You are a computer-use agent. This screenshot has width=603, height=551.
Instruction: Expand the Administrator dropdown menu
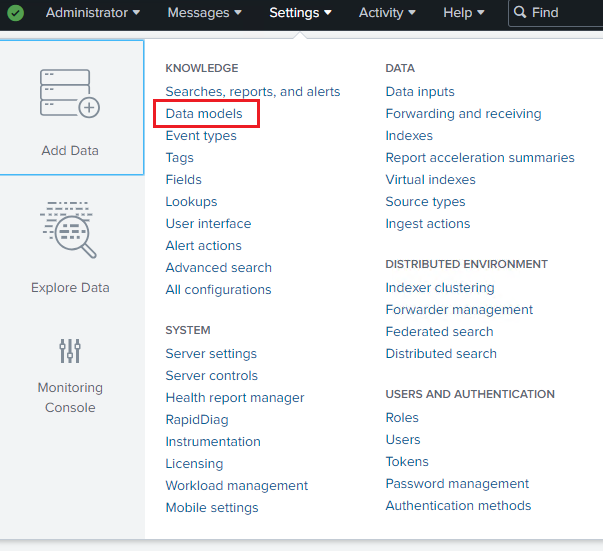(x=92, y=13)
